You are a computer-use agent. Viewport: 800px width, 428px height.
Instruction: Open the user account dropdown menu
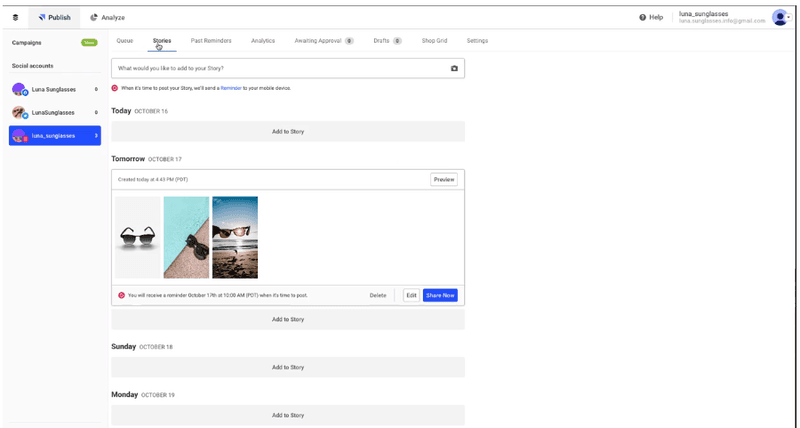(781, 17)
